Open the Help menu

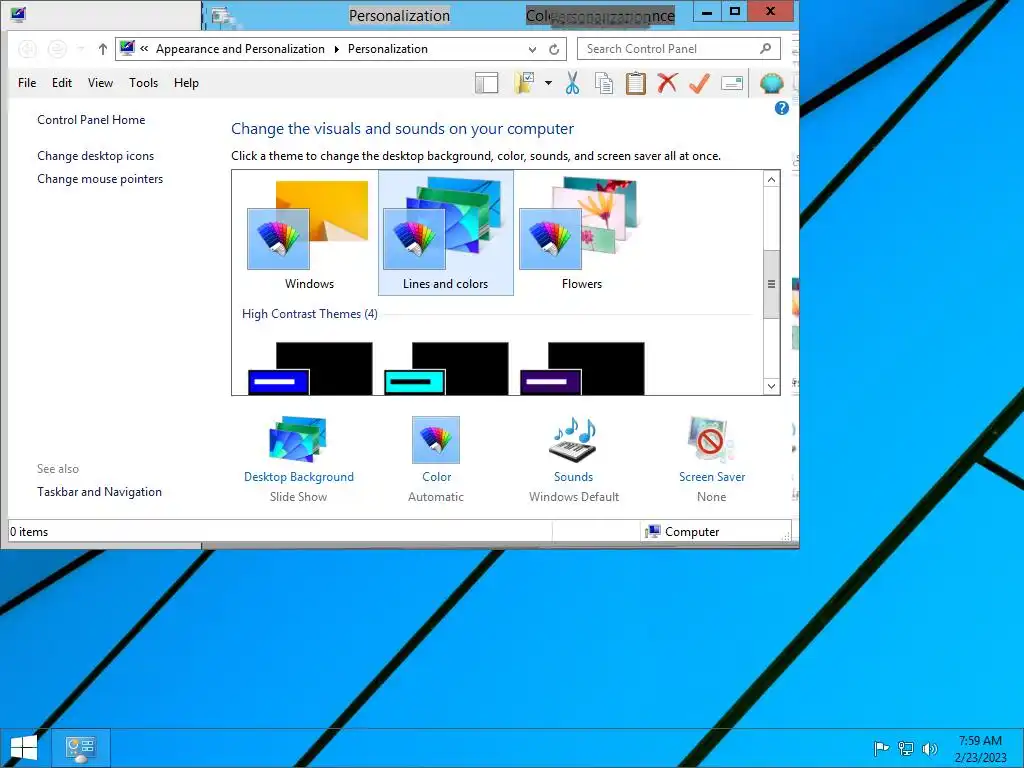pyautogui.click(x=186, y=83)
